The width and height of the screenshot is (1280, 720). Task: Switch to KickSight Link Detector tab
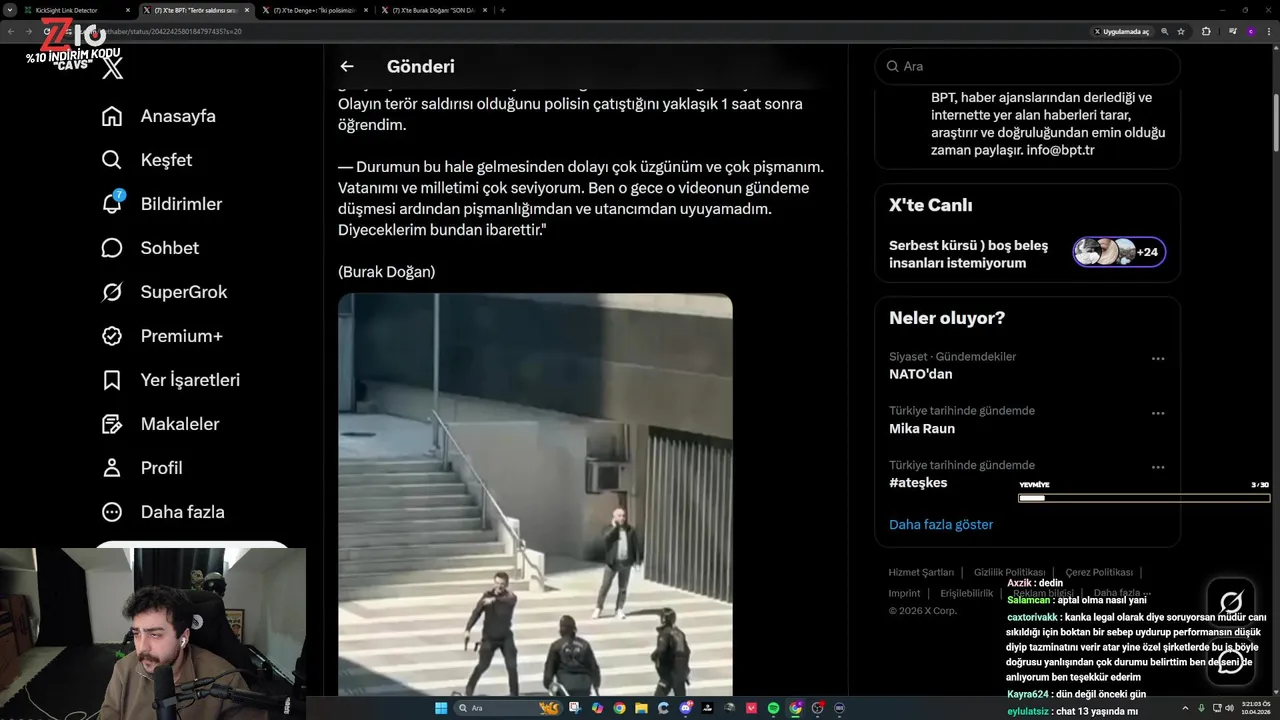point(79,10)
